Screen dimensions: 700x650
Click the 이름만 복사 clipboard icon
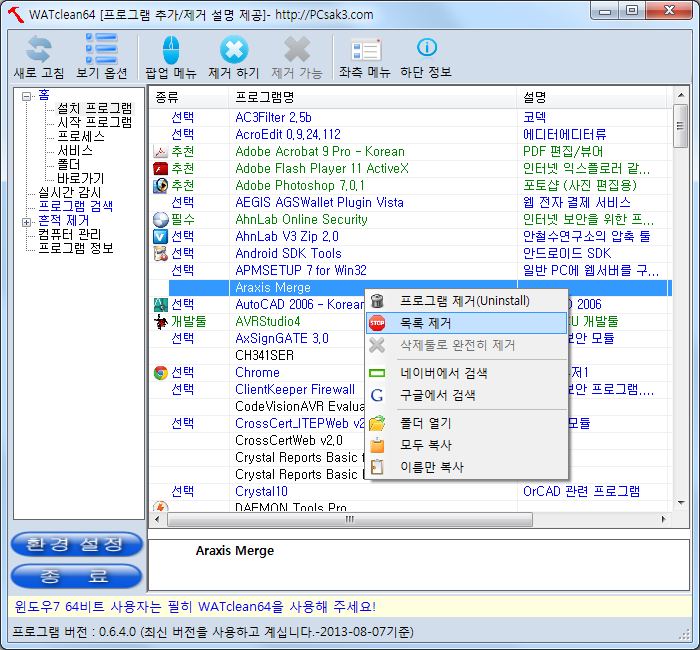pyautogui.click(x=377, y=467)
